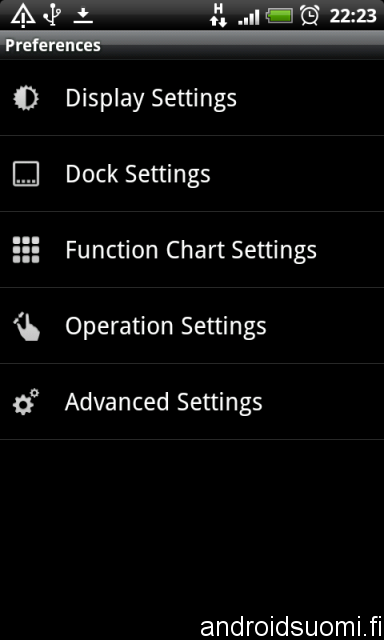Tap the Dock Settings dock icon
The image size is (384, 640).
[26, 174]
